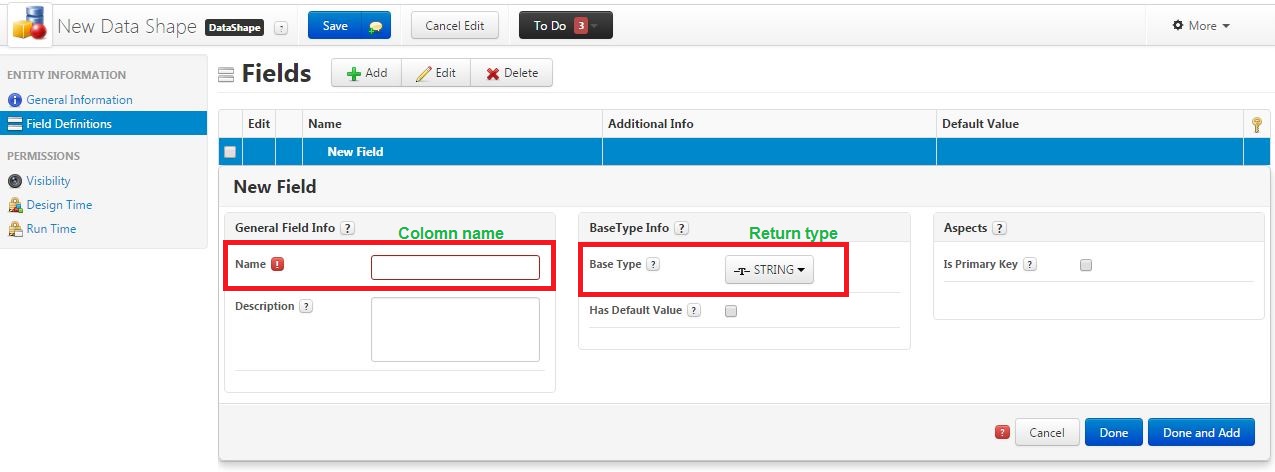Select the New Field table row
This screenshot has height=472, width=1275.
coord(744,152)
